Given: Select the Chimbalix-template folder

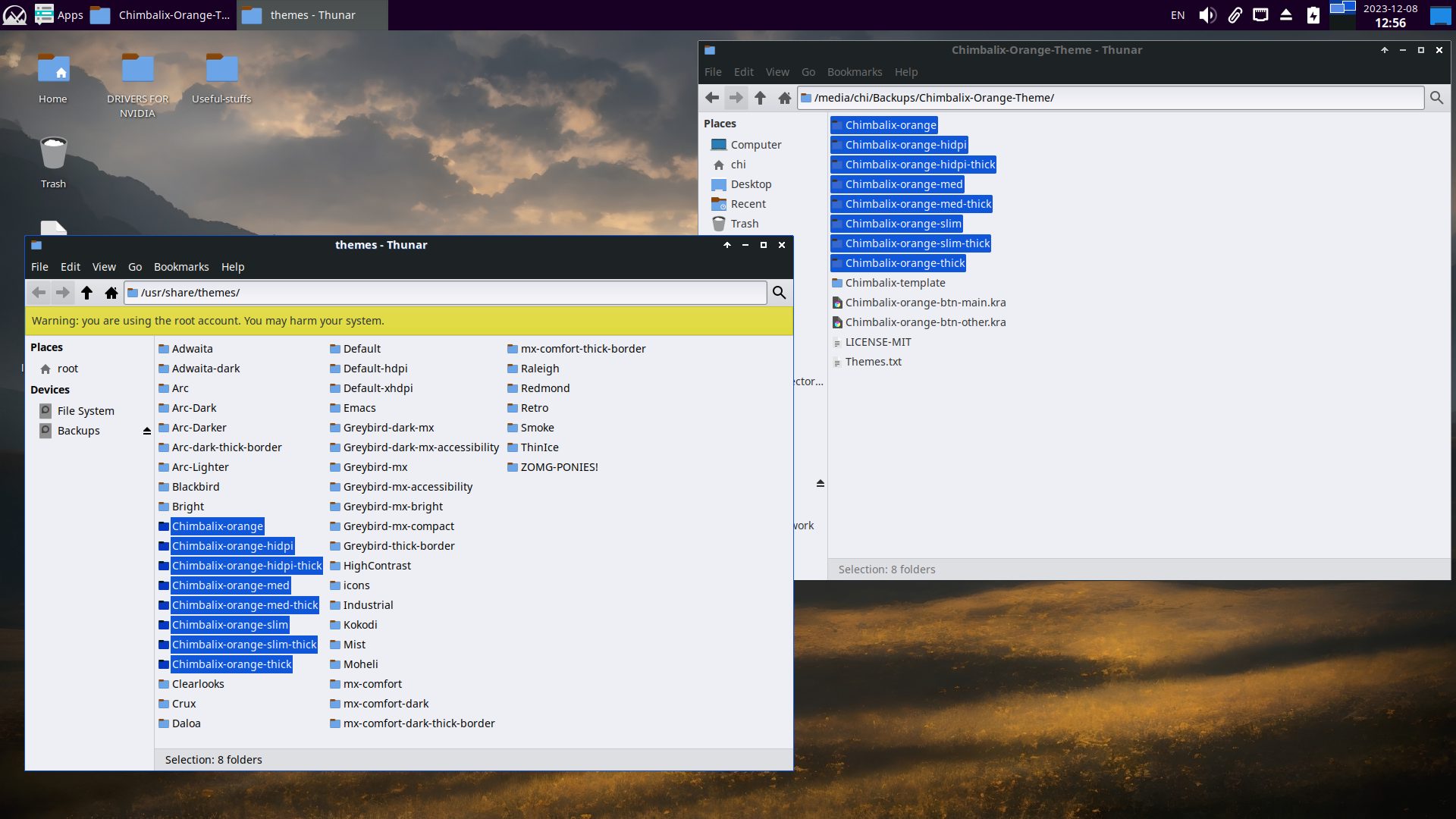Looking at the screenshot, I should (895, 283).
